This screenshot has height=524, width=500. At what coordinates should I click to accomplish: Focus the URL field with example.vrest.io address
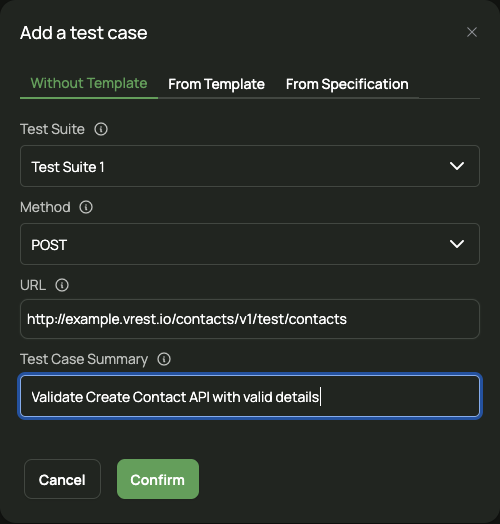250,319
